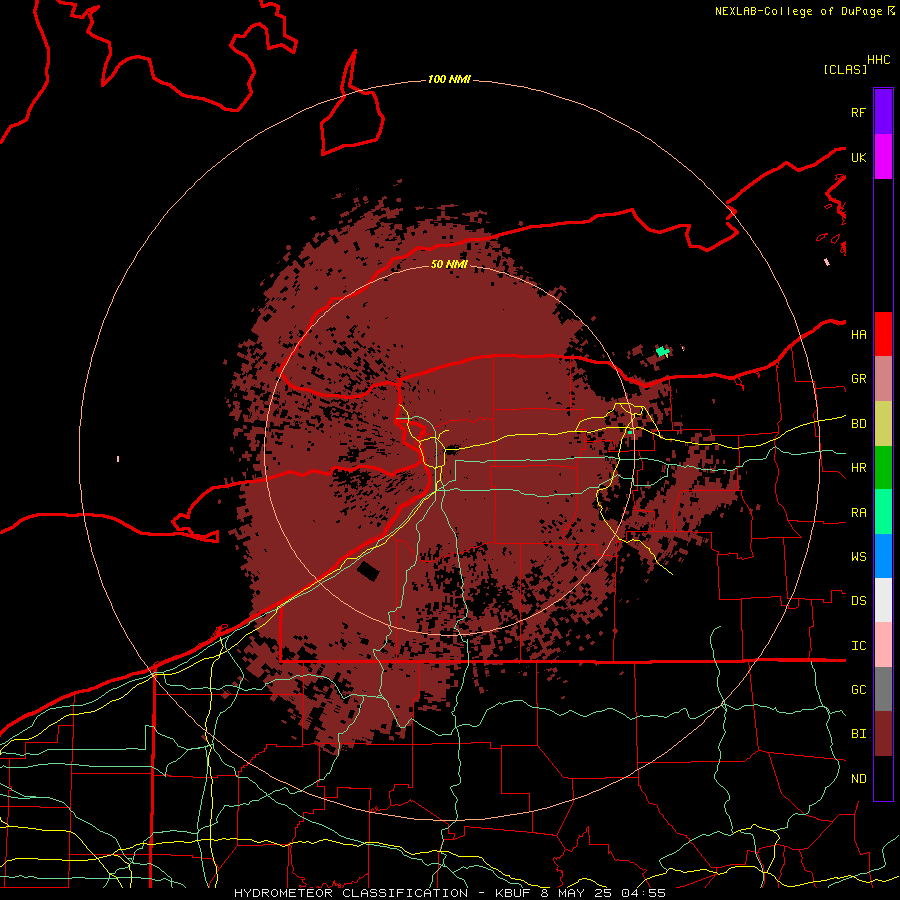Pick the RA bright green legend swatch
Viewport: 900px width, 900px height.
pos(883,512)
